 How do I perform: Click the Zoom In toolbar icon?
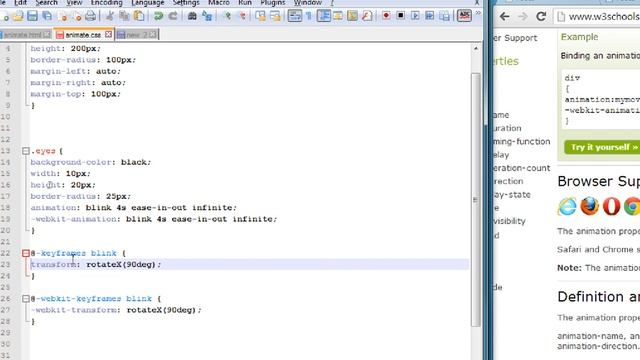point(227,16)
